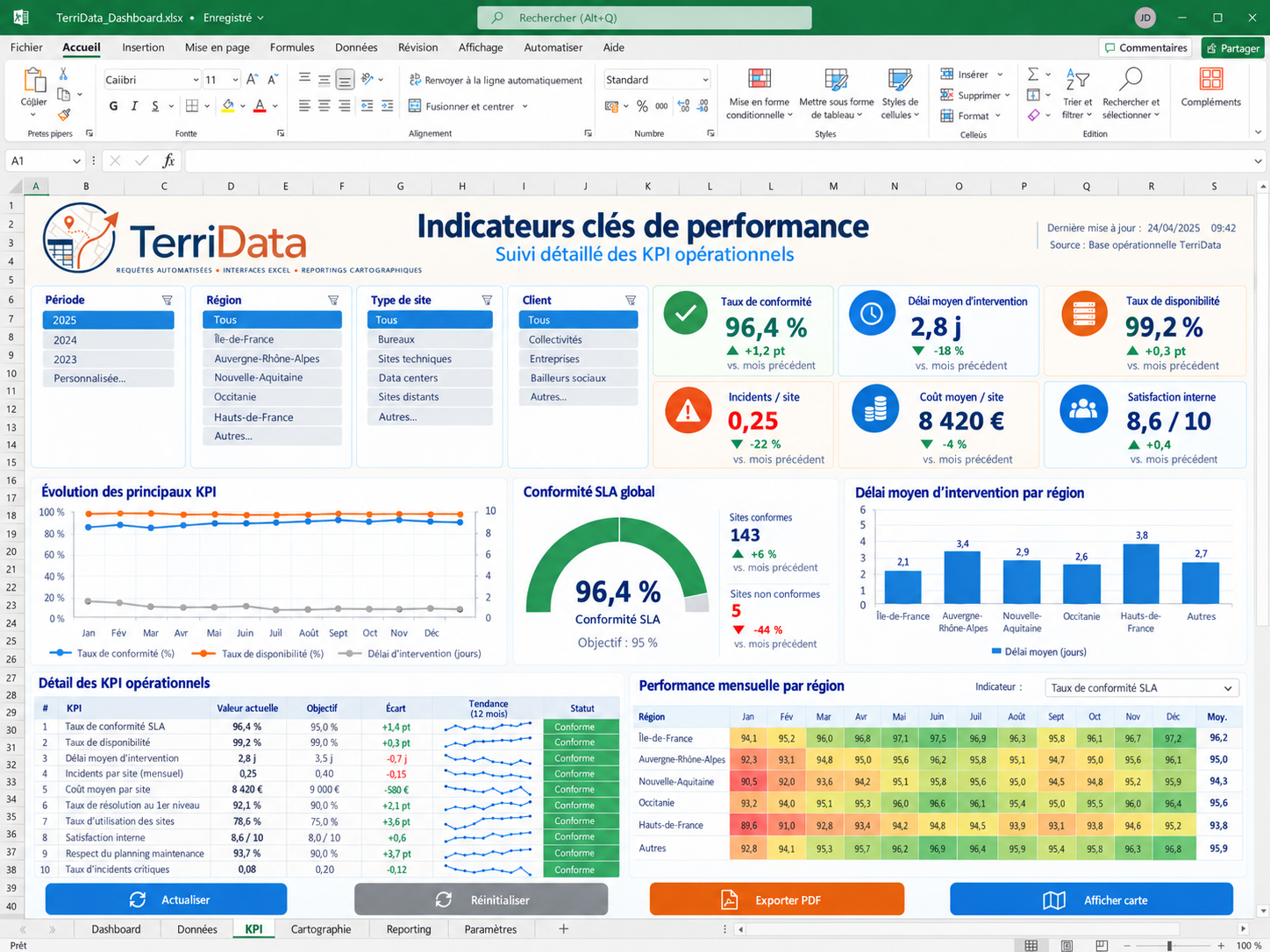The width and height of the screenshot is (1270, 952).
Task: Click Mettre sous forme de tableau
Action: click(x=837, y=94)
